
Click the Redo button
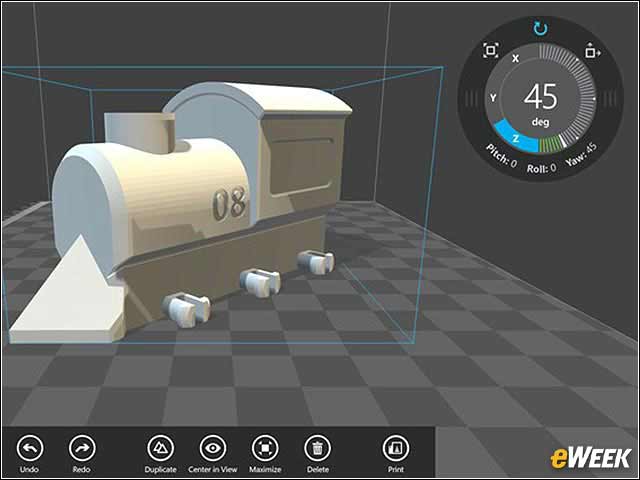coord(82,448)
